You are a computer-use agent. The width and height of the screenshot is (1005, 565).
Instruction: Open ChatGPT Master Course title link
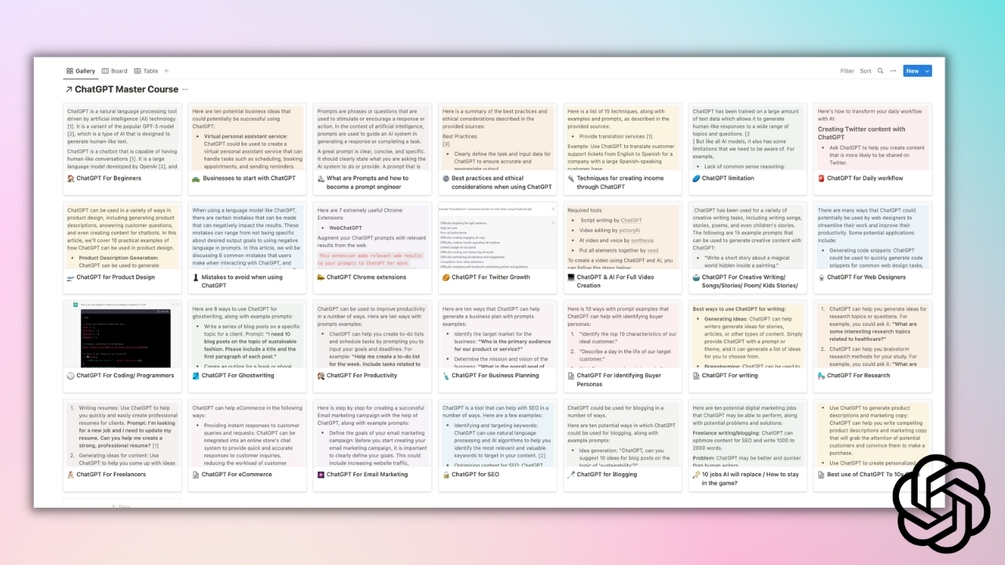tap(126, 90)
